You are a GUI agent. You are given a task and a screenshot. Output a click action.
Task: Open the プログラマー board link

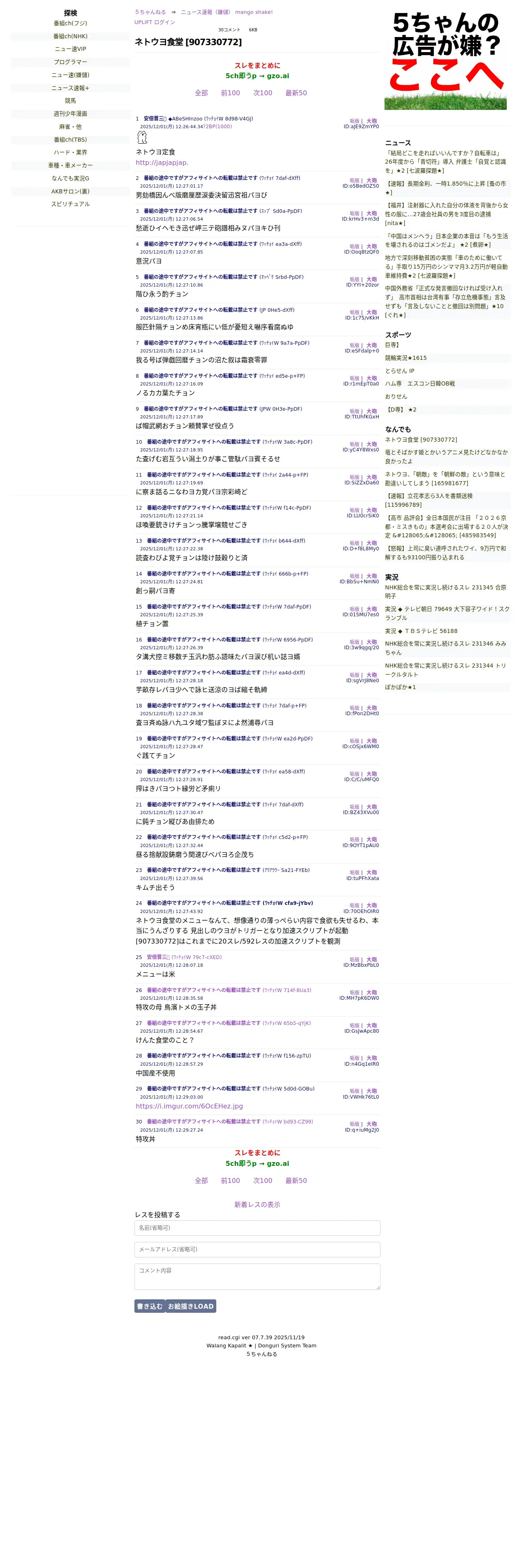(70, 62)
